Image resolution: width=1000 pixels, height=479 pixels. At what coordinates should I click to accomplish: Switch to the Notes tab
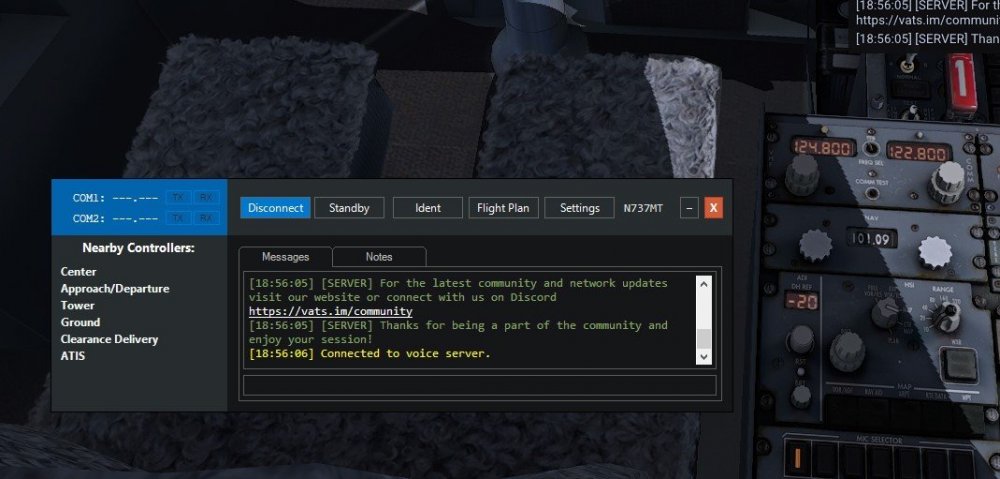tap(379, 257)
